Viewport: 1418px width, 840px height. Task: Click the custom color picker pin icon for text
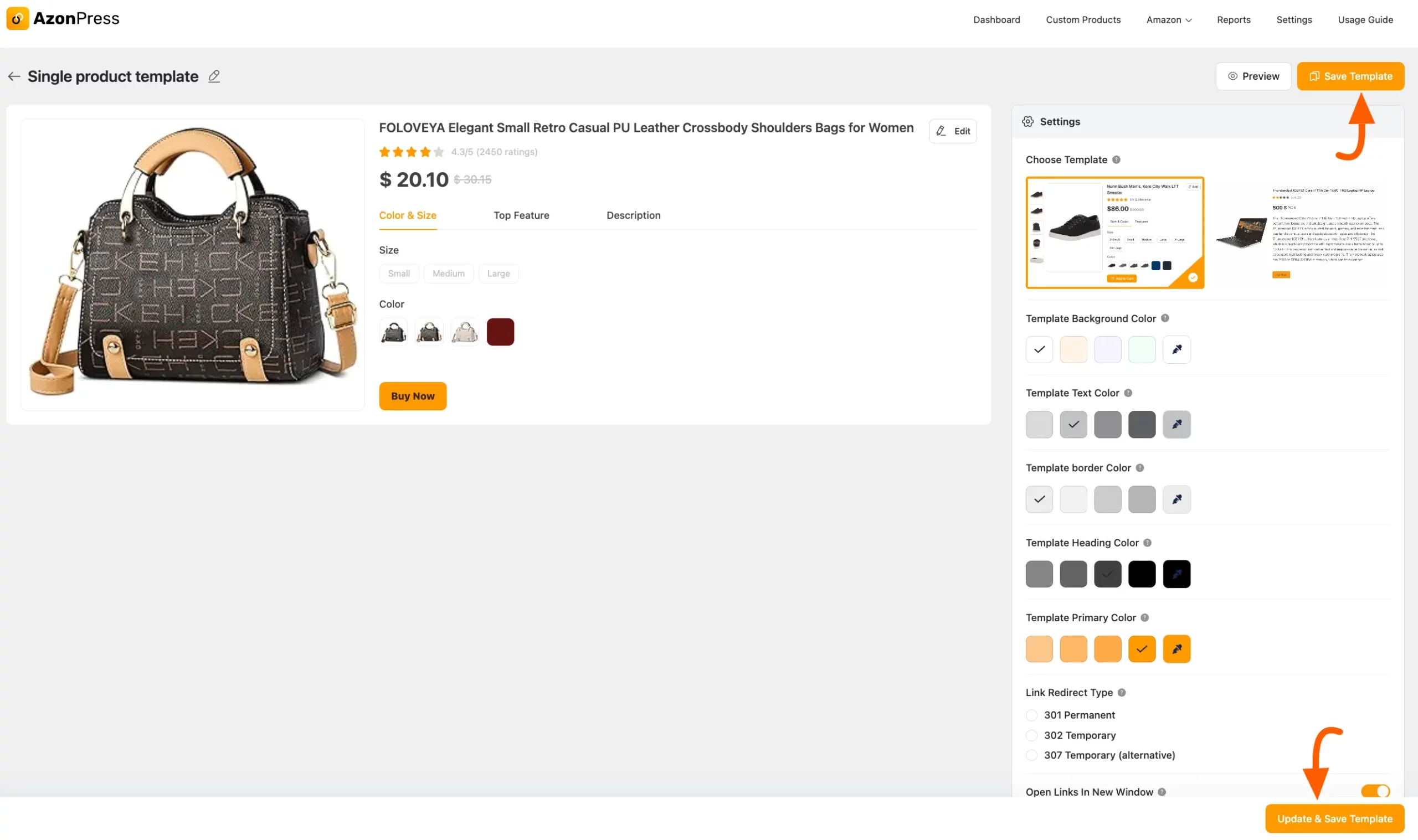[x=1176, y=423]
